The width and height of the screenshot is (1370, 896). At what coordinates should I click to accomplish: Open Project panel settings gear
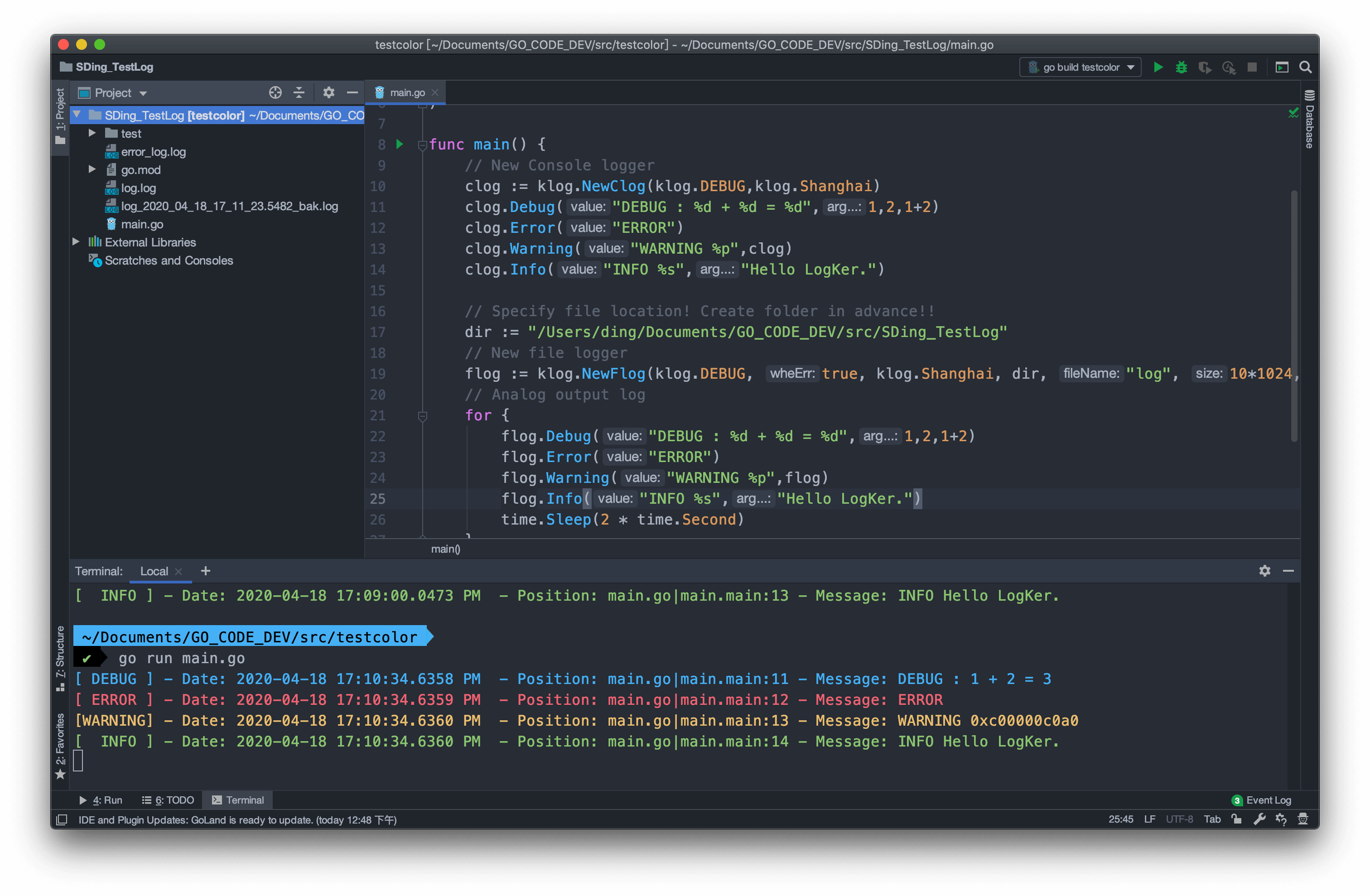click(329, 93)
